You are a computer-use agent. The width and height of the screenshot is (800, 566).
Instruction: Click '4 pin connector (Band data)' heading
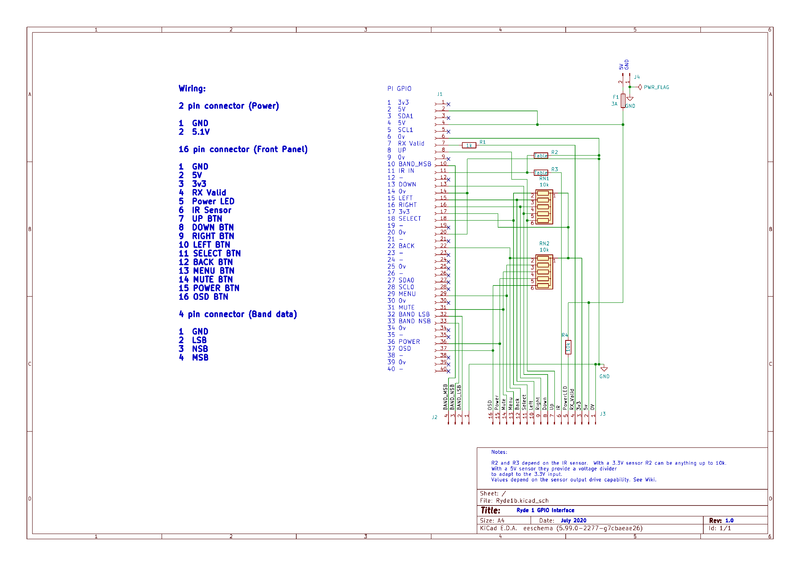[x=238, y=313]
